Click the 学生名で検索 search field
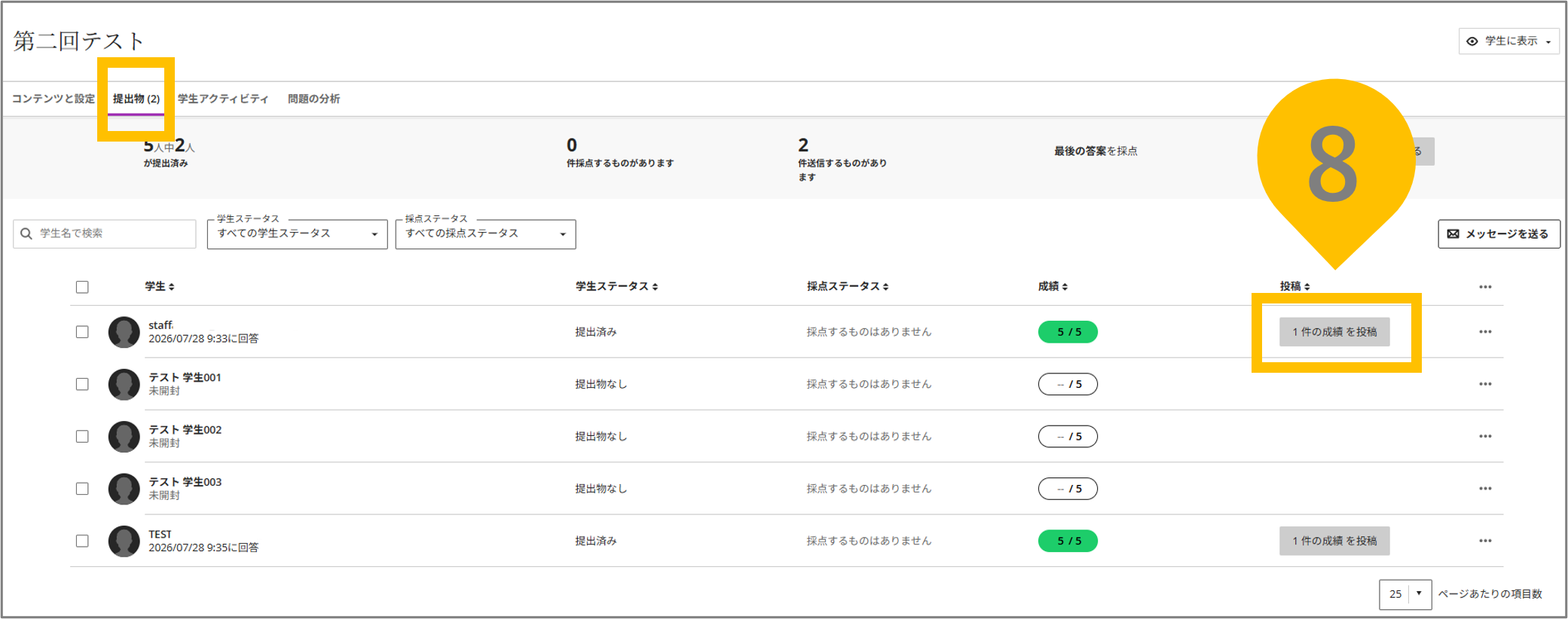Image resolution: width=1568 pixels, height=619 pixels. click(x=105, y=233)
